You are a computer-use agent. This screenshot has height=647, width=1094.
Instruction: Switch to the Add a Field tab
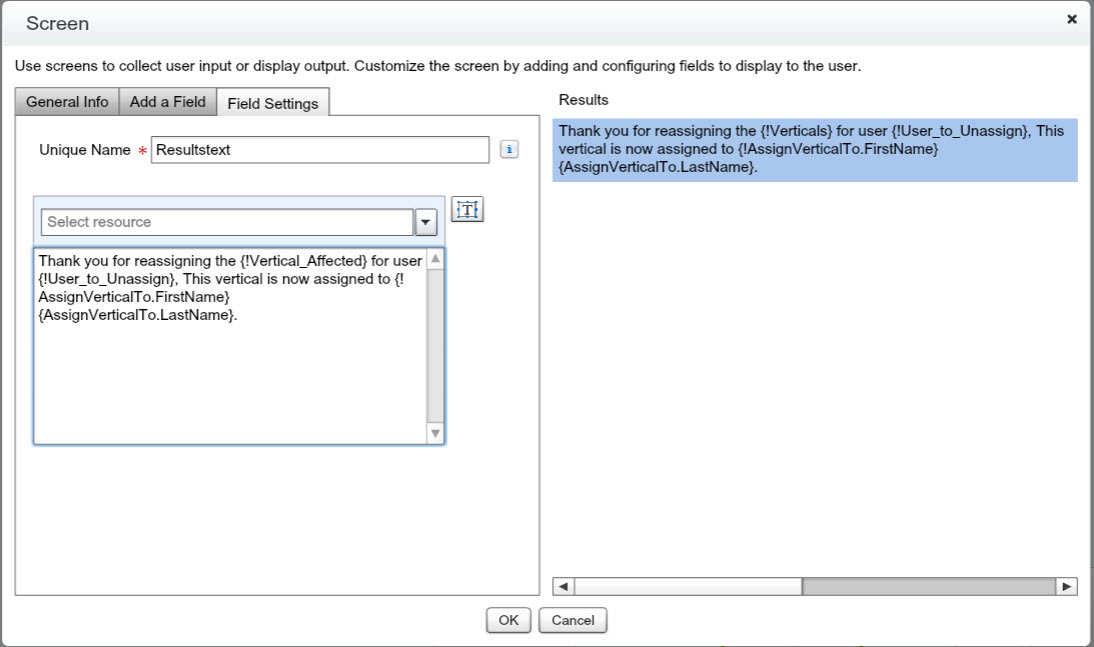click(168, 102)
